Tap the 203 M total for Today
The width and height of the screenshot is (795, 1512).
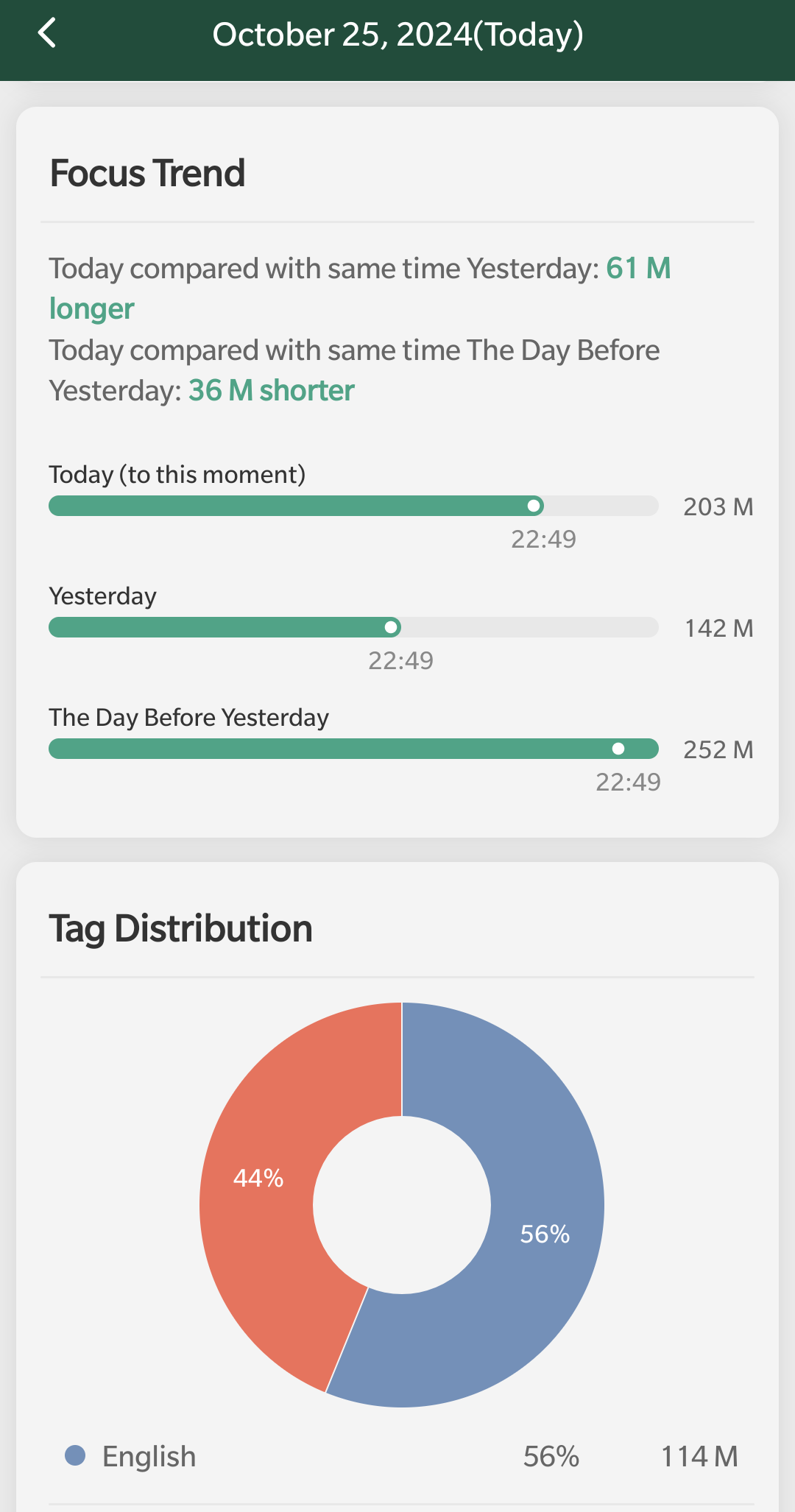click(x=718, y=506)
